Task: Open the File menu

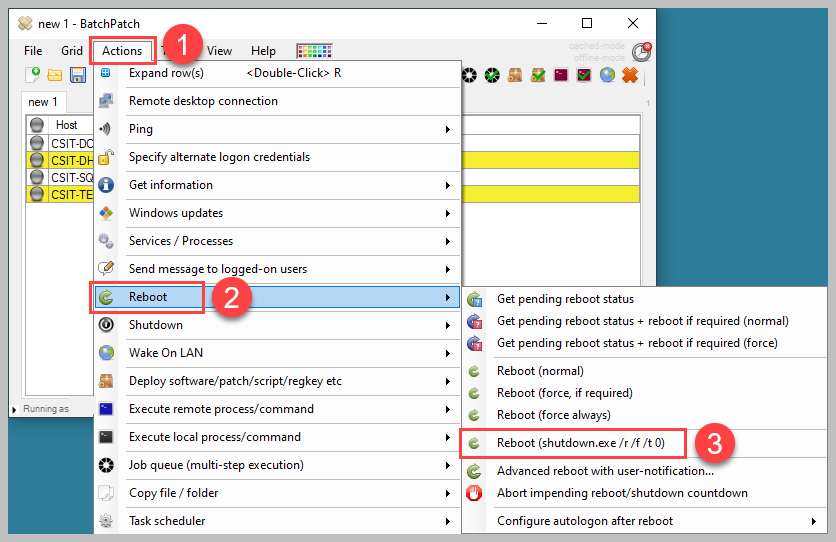Action: [x=33, y=51]
